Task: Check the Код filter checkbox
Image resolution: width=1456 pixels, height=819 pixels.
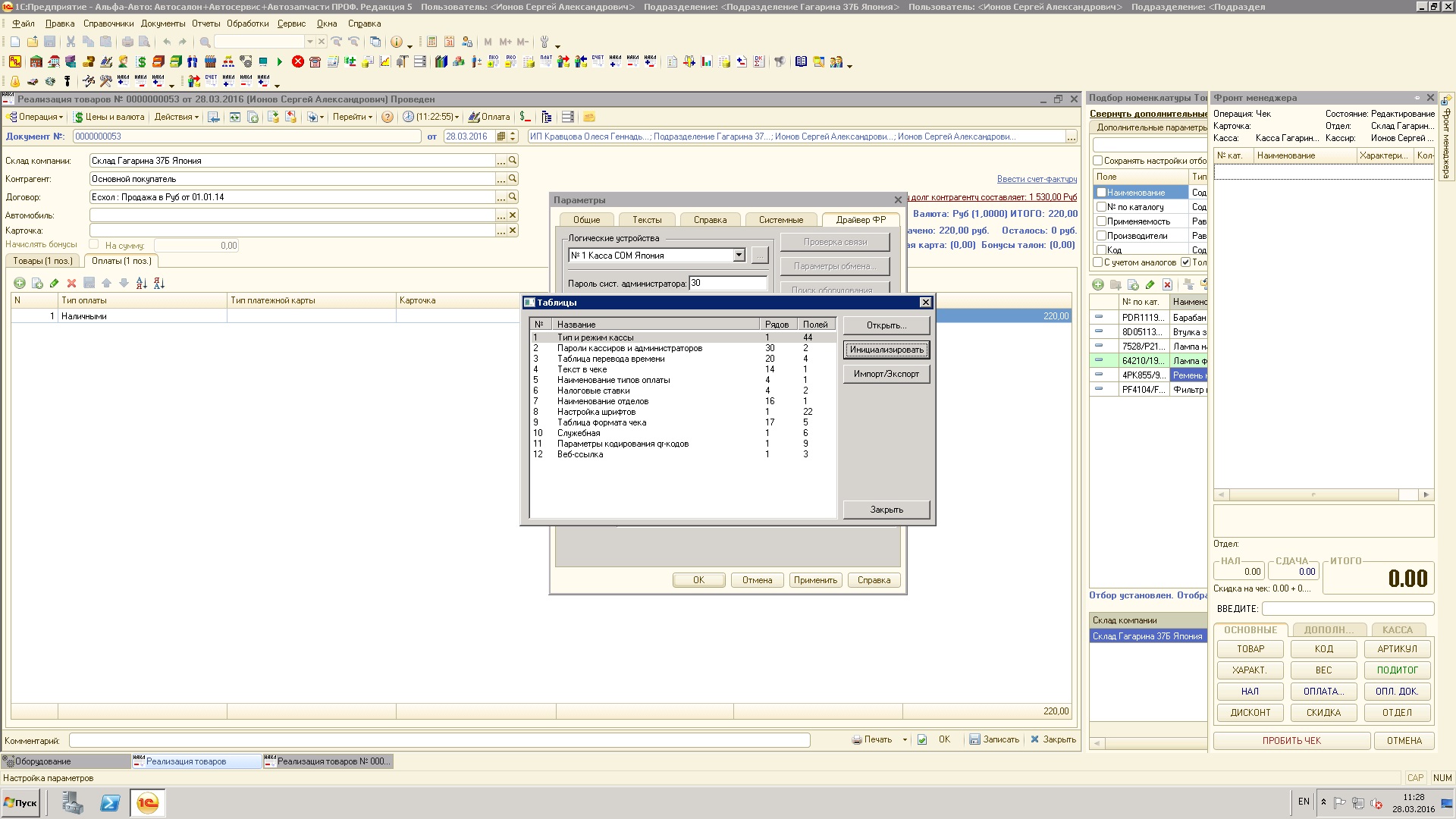Action: pos(1101,249)
